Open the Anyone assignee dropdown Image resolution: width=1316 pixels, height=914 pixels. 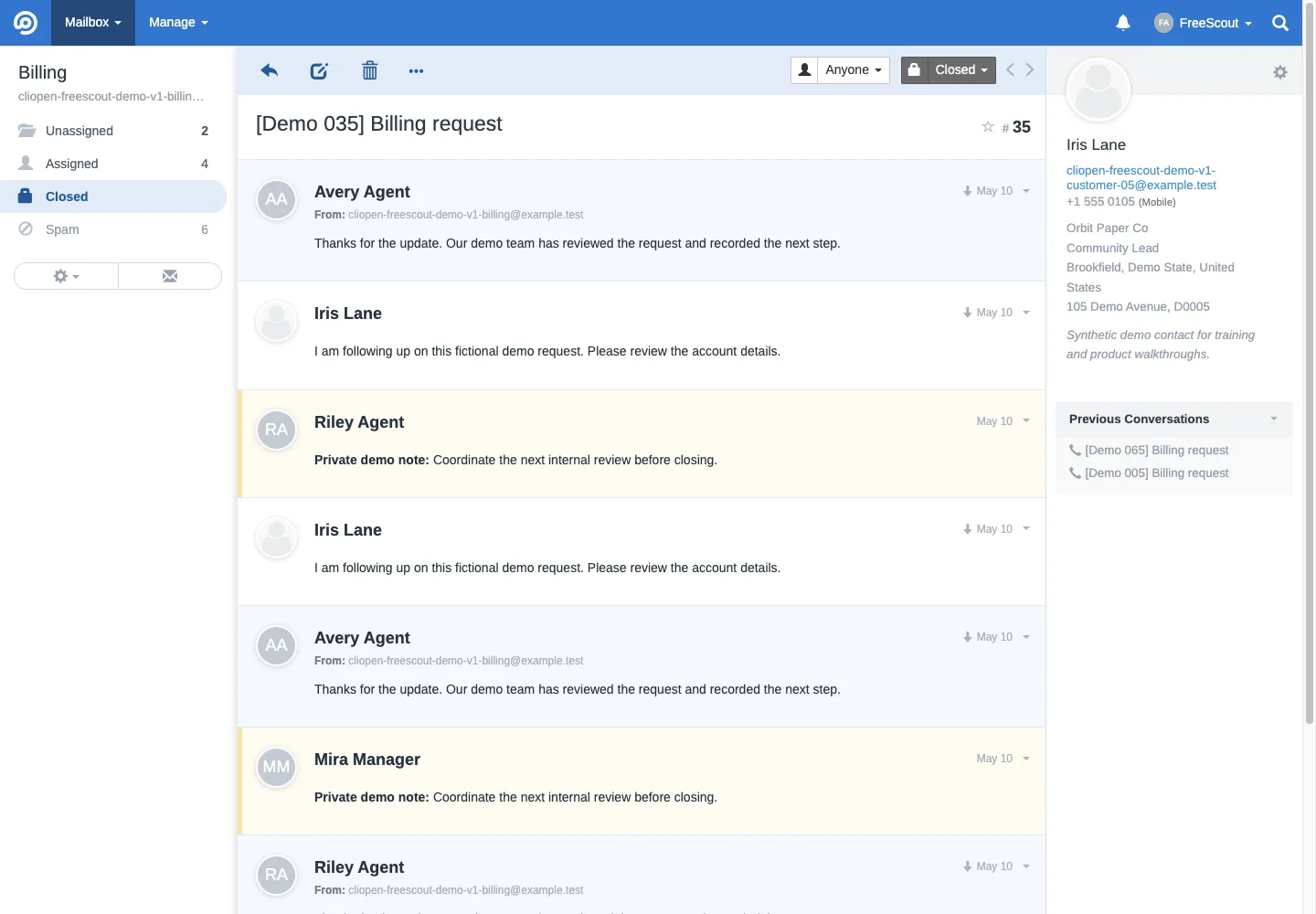[x=854, y=69]
